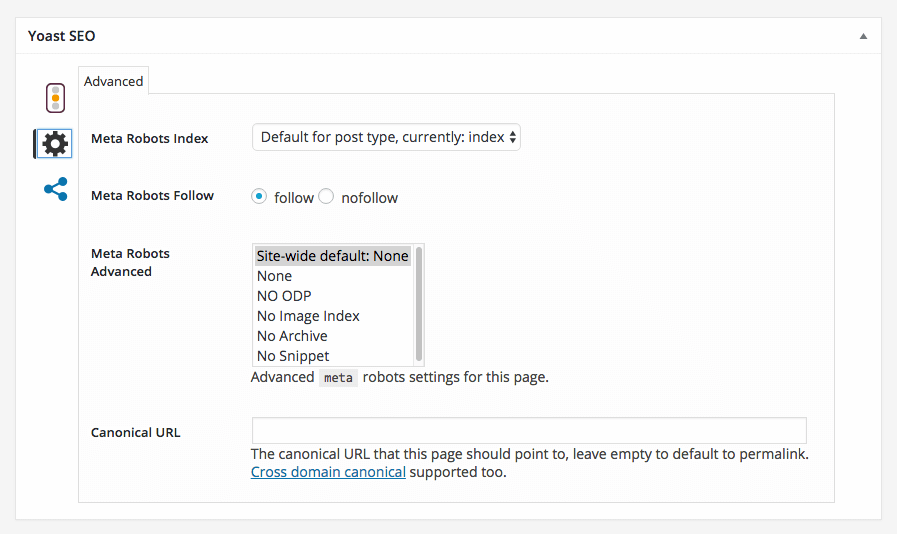Focus the Canonical URL input field
The width and height of the screenshot is (897, 534).
(529, 430)
